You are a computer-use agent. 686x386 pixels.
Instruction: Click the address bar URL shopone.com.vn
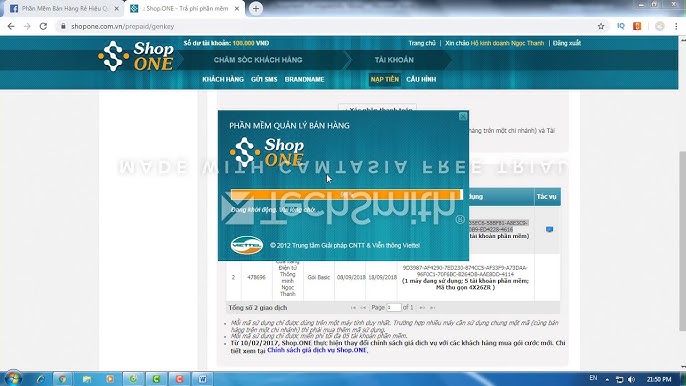122,26
